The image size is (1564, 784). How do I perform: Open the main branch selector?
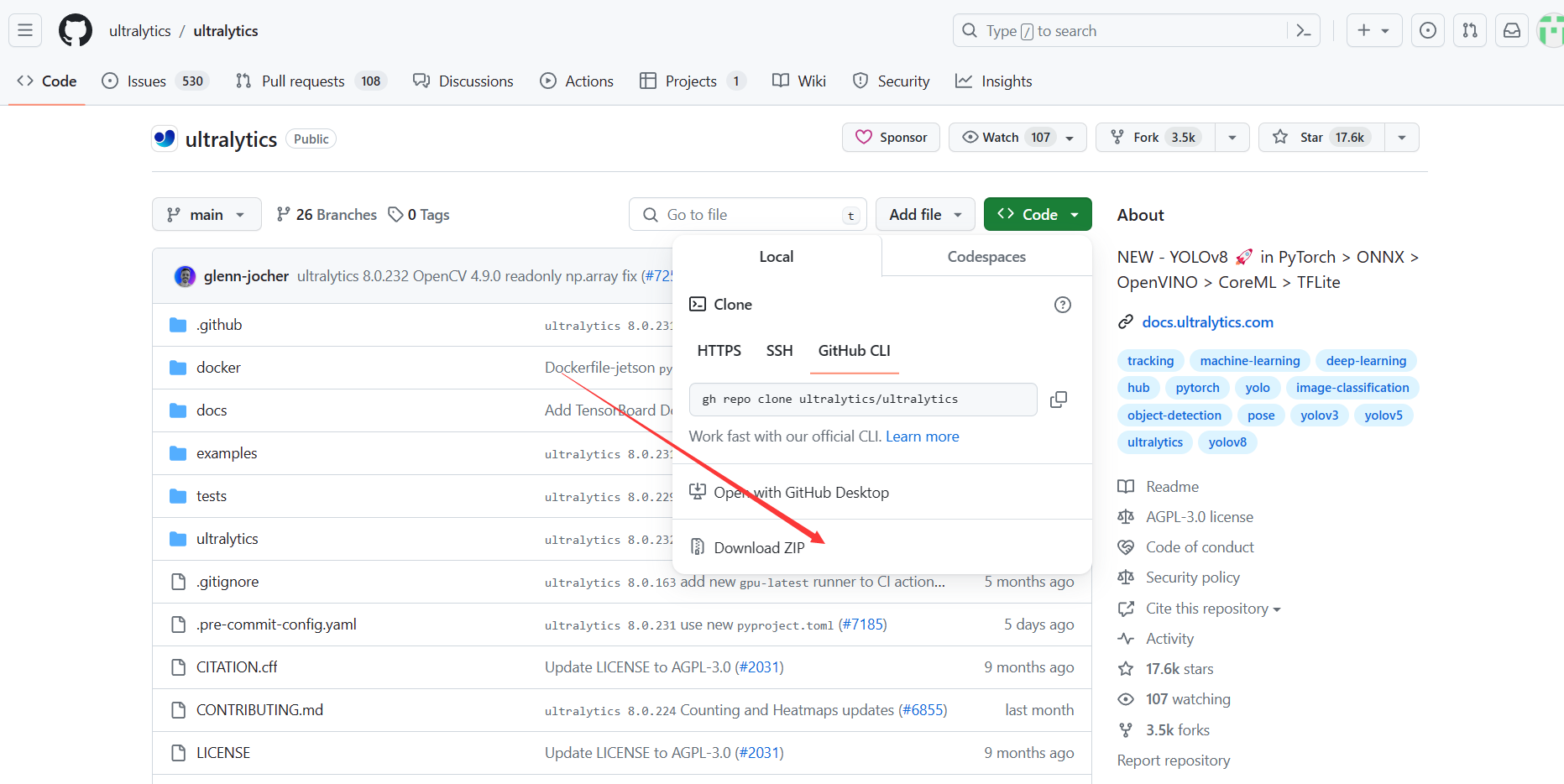(207, 215)
